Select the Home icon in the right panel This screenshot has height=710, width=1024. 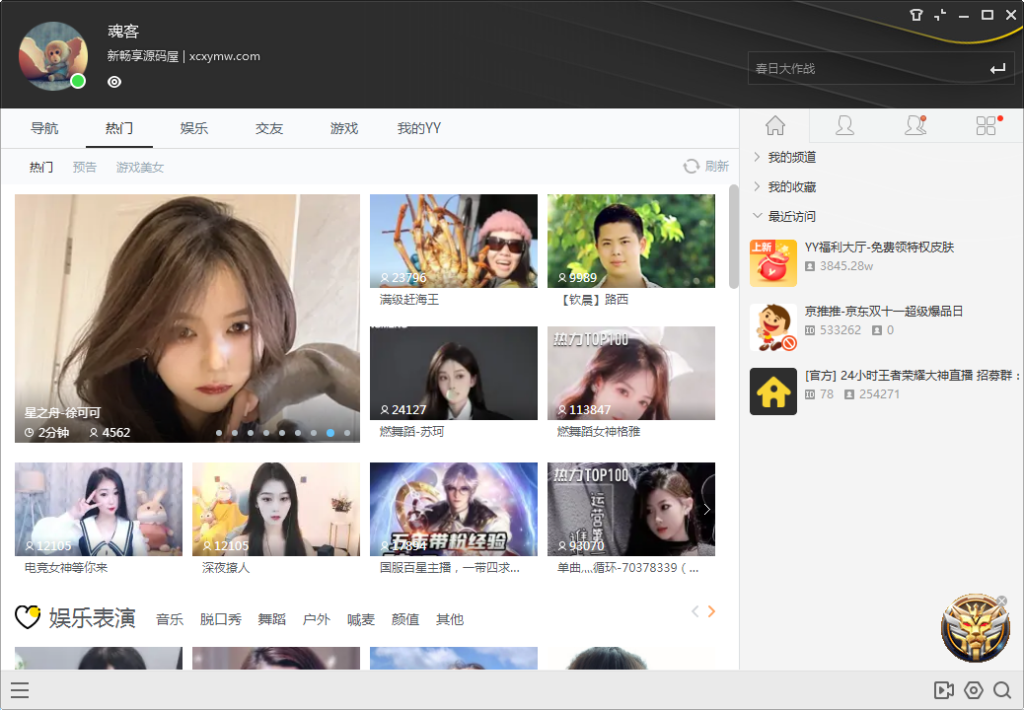(x=774, y=125)
